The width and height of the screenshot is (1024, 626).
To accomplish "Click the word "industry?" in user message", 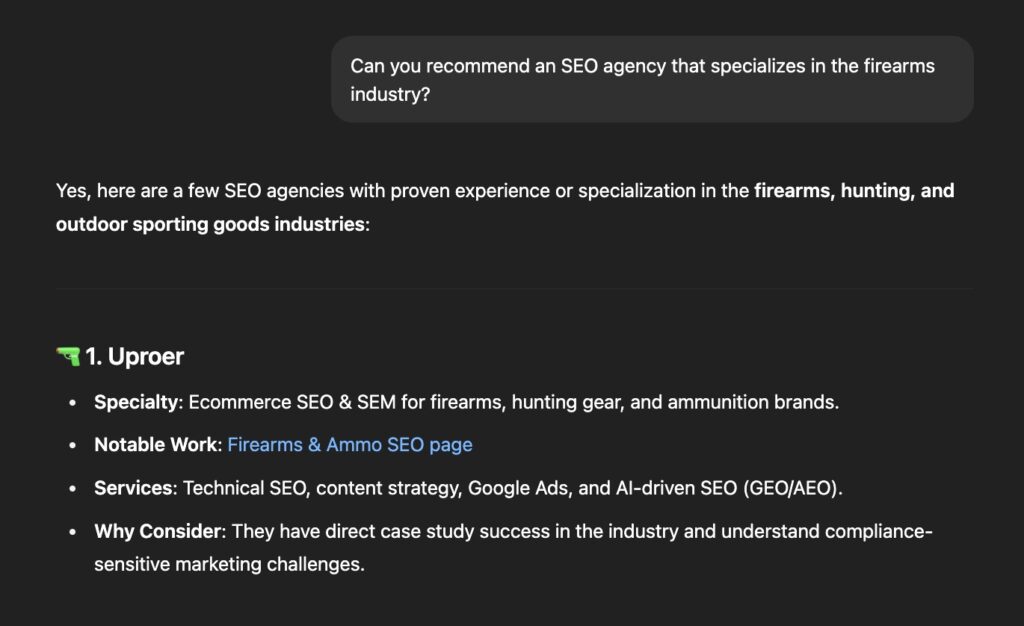I will [391, 95].
